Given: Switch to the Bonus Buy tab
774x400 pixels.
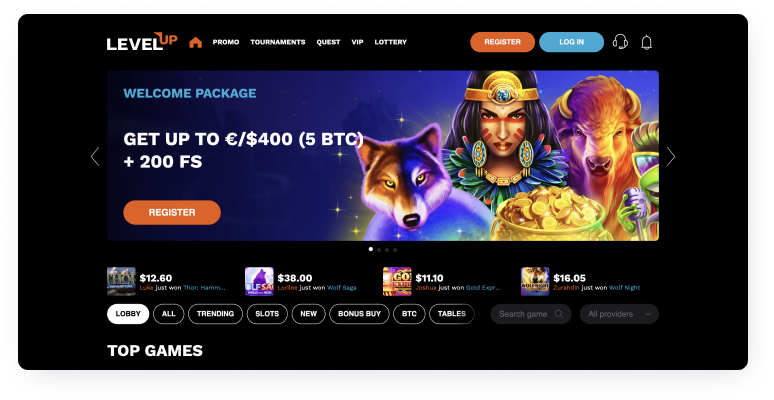Looking at the screenshot, I should point(359,314).
